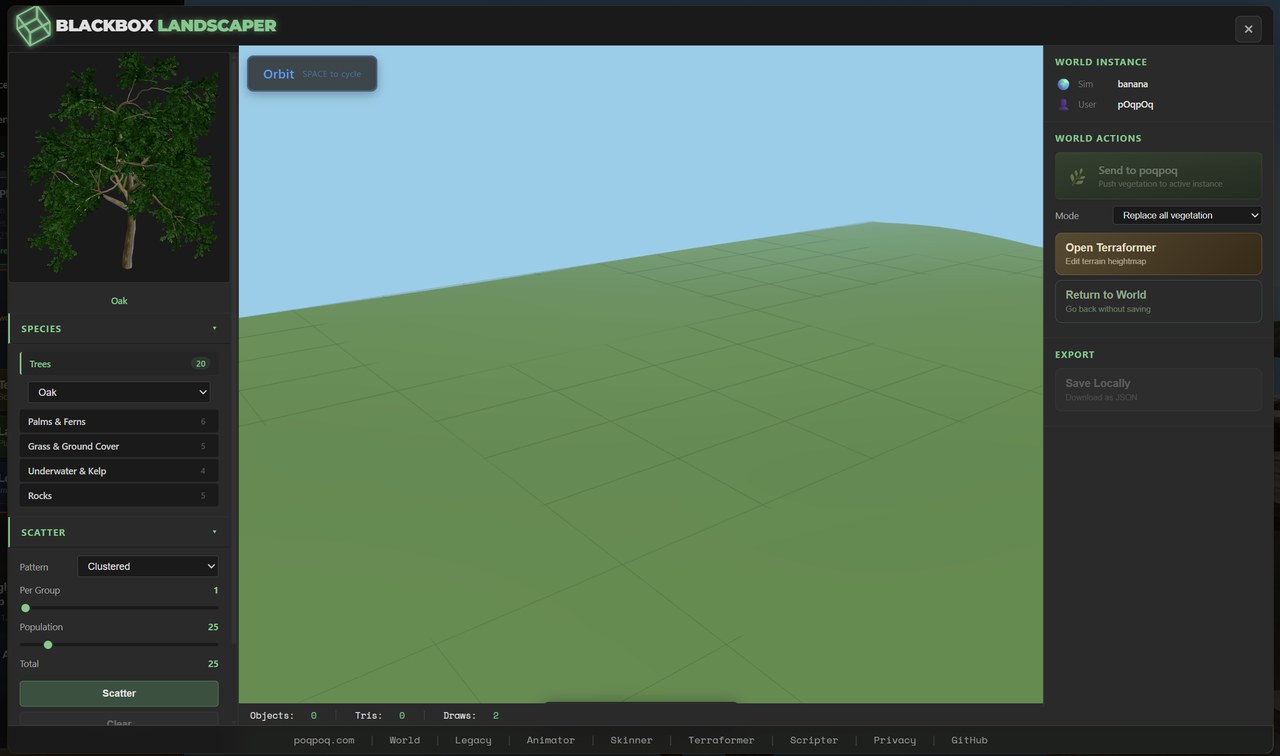Select the Underwater & Kelp category

(x=119, y=471)
